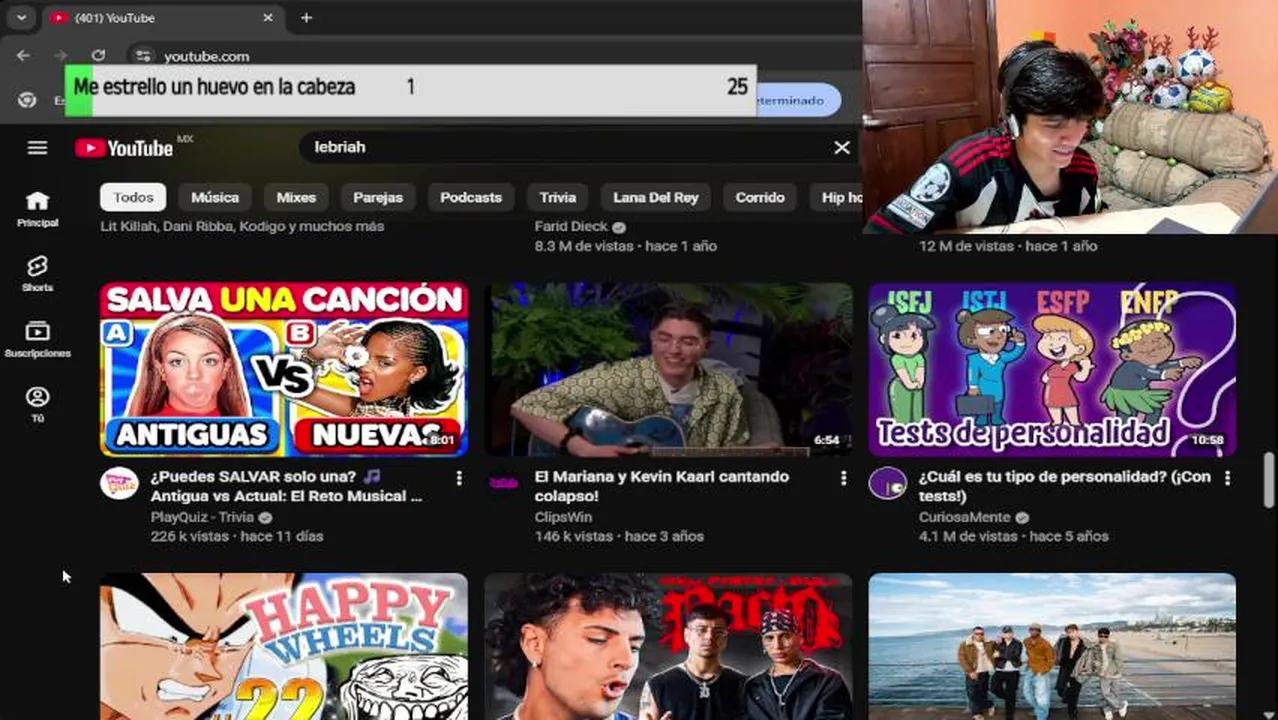Open the YouTube hamburger guide menu
The height and width of the screenshot is (720, 1278).
click(x=37, y=148)
